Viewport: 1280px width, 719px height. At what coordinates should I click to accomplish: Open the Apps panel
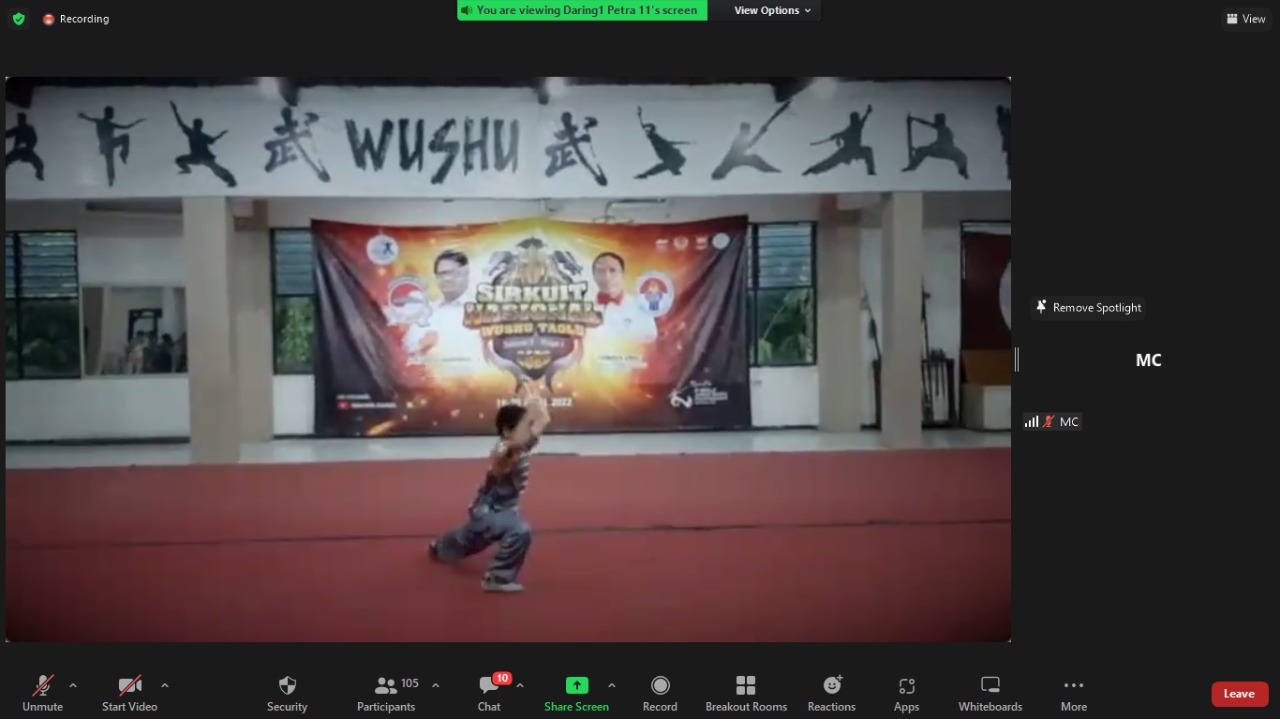tap(906, 693)
